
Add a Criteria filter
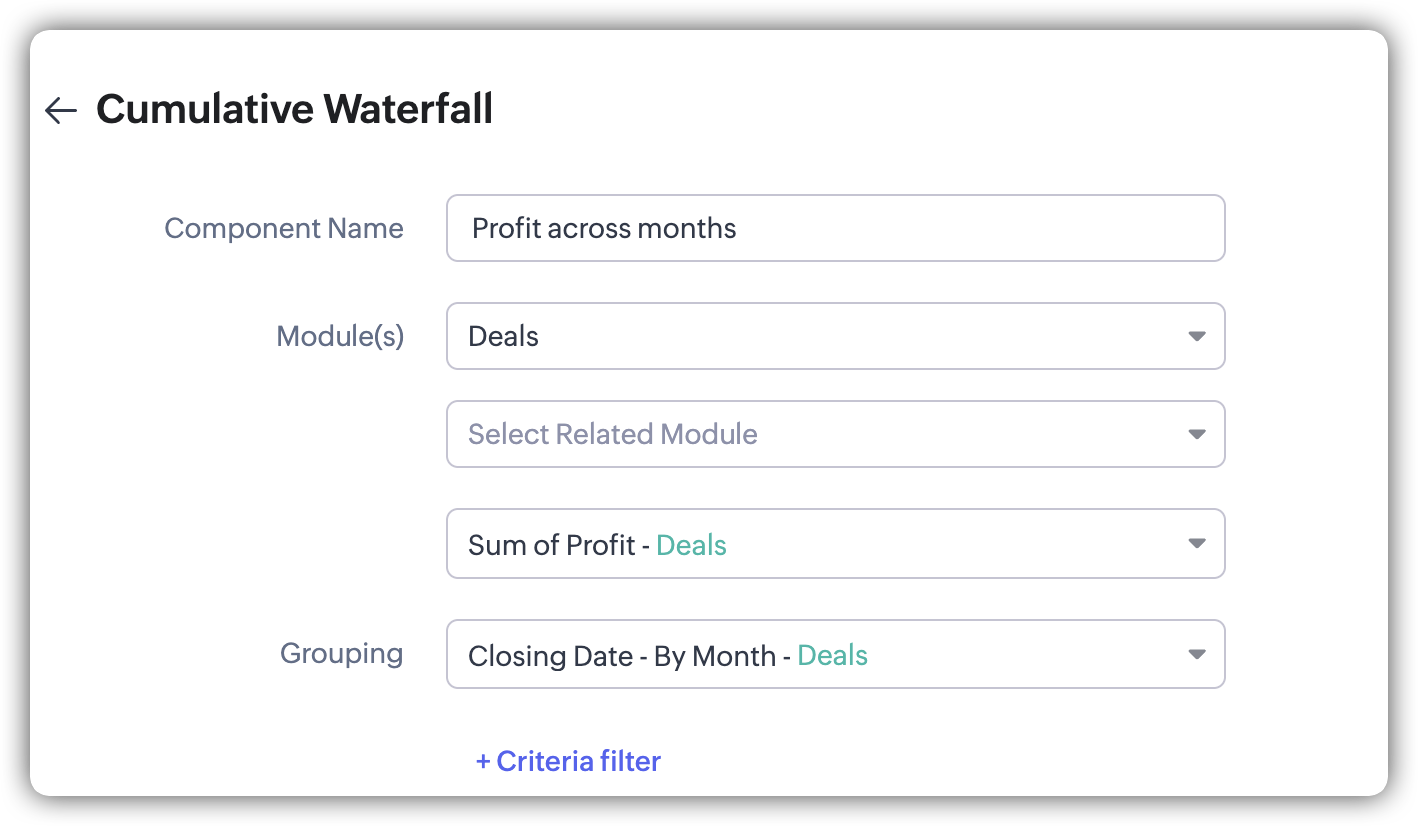(x=578, y=762)
